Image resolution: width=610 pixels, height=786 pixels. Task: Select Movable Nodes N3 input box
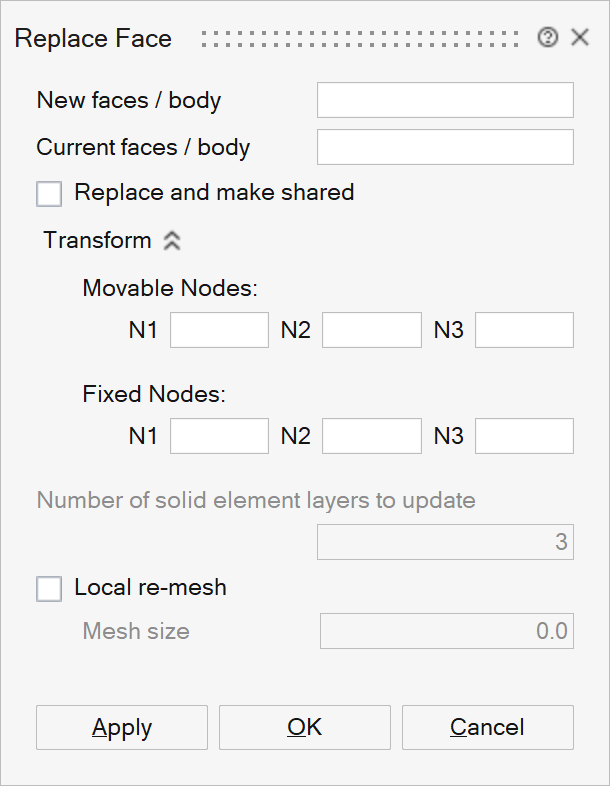524,330
